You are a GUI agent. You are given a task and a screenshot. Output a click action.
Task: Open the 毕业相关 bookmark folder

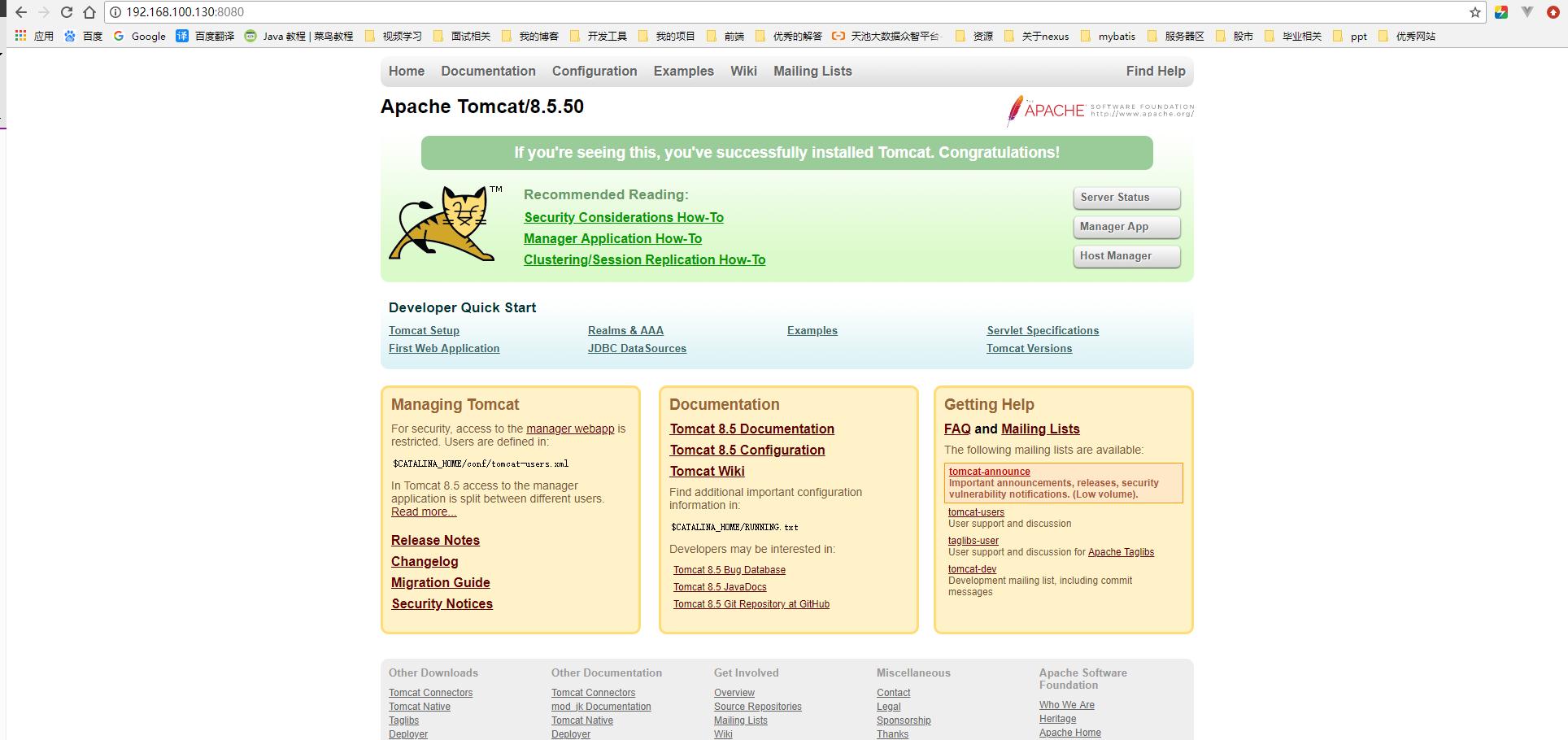(x=1293, y=36)
